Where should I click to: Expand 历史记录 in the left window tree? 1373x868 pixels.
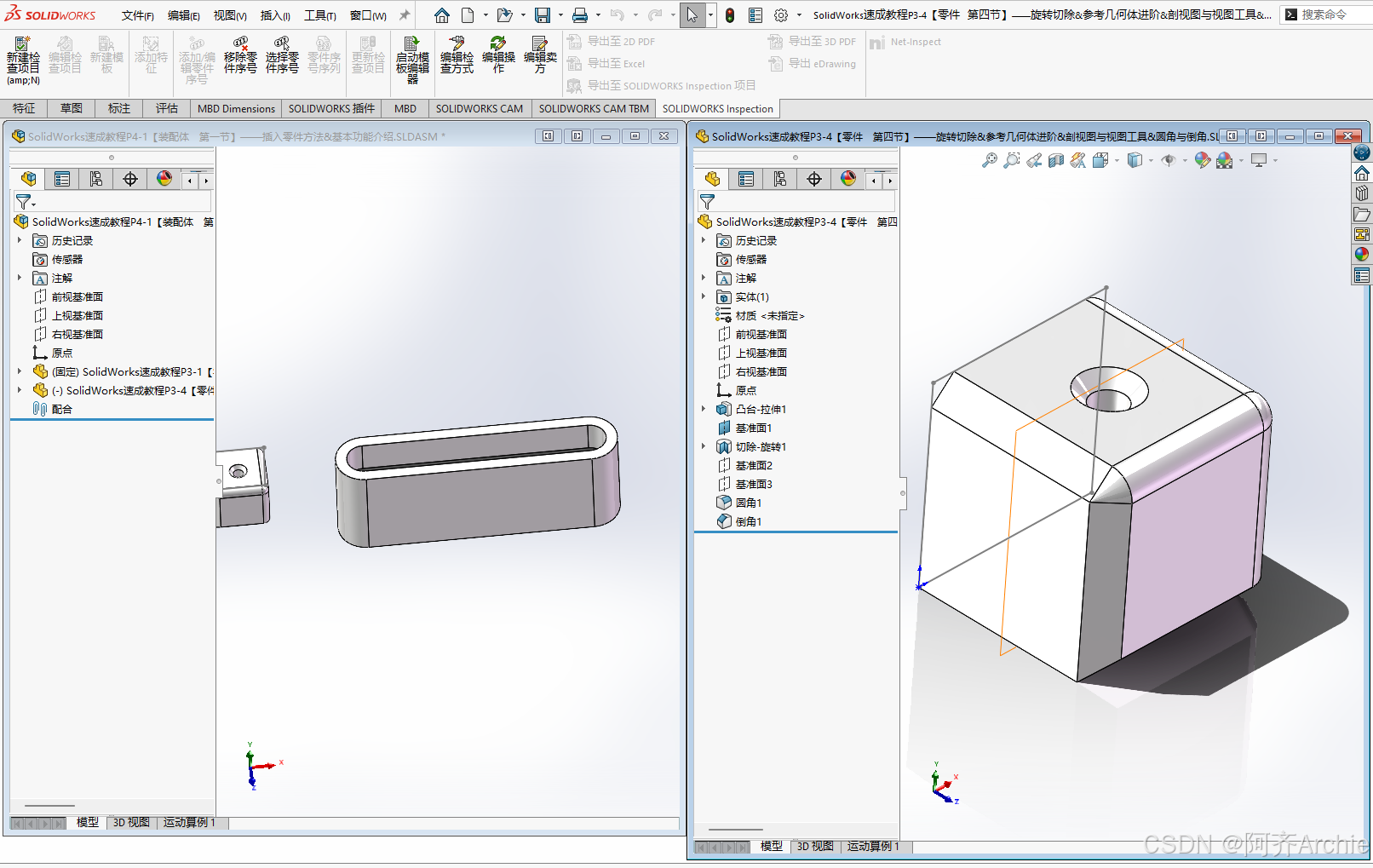(x=20, y=240)
